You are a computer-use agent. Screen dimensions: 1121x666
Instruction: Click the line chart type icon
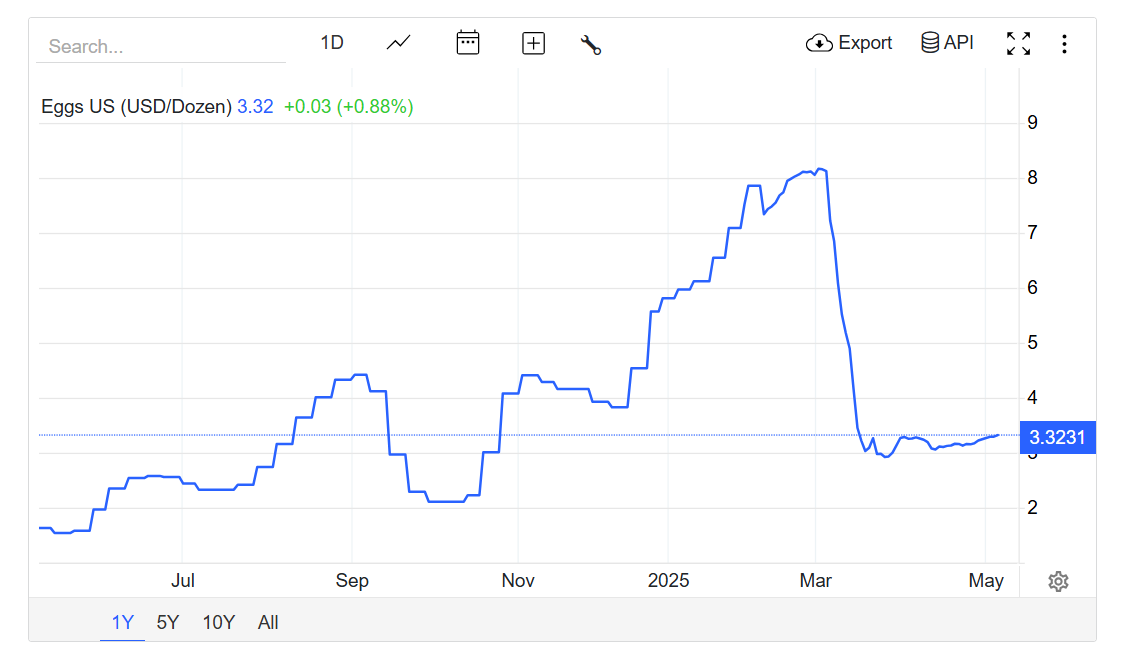(x=399, y=43)
